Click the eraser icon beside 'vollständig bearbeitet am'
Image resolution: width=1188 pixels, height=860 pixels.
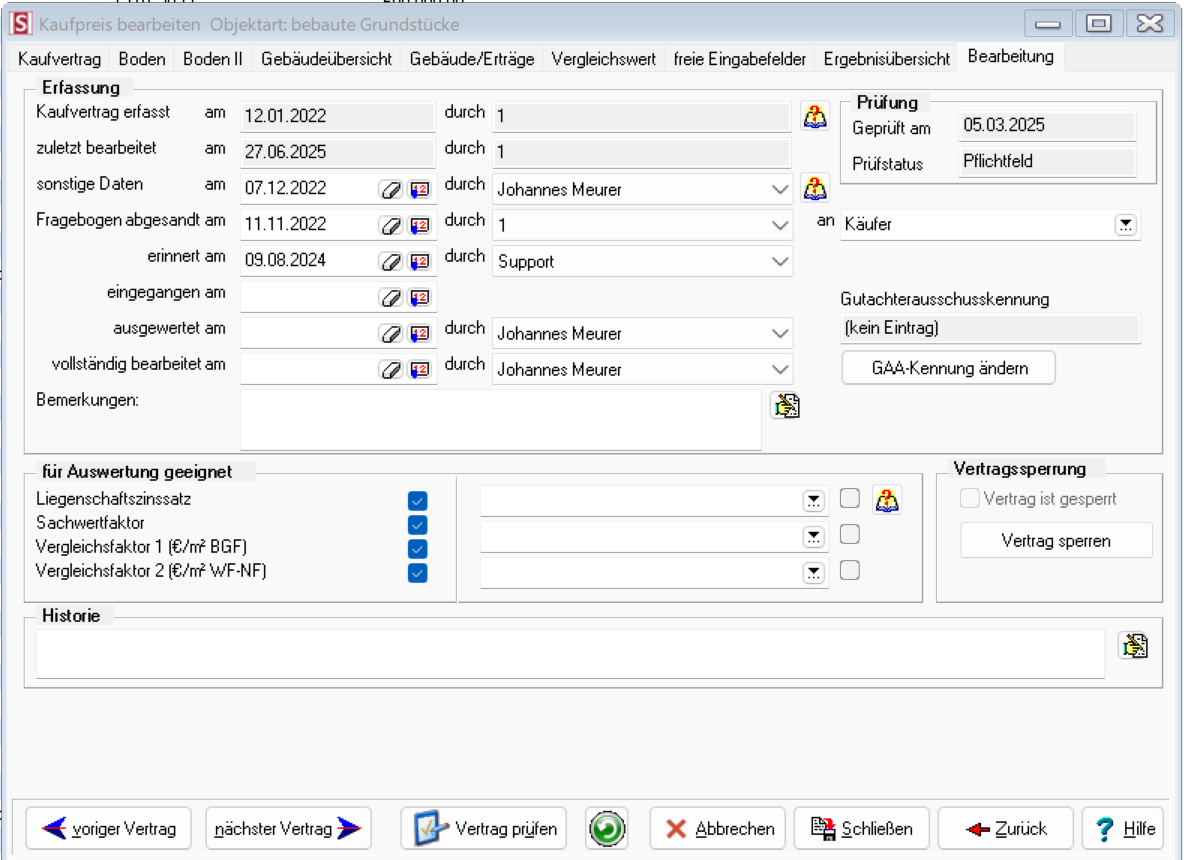coord(391,369)
